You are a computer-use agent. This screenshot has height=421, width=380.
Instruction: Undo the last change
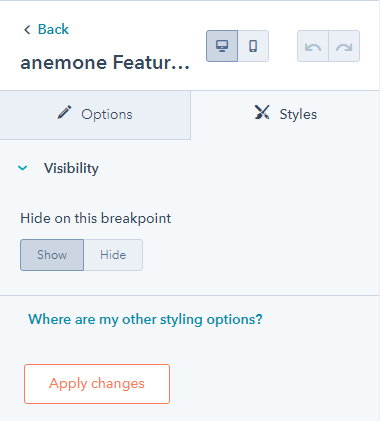pos(313,46)
